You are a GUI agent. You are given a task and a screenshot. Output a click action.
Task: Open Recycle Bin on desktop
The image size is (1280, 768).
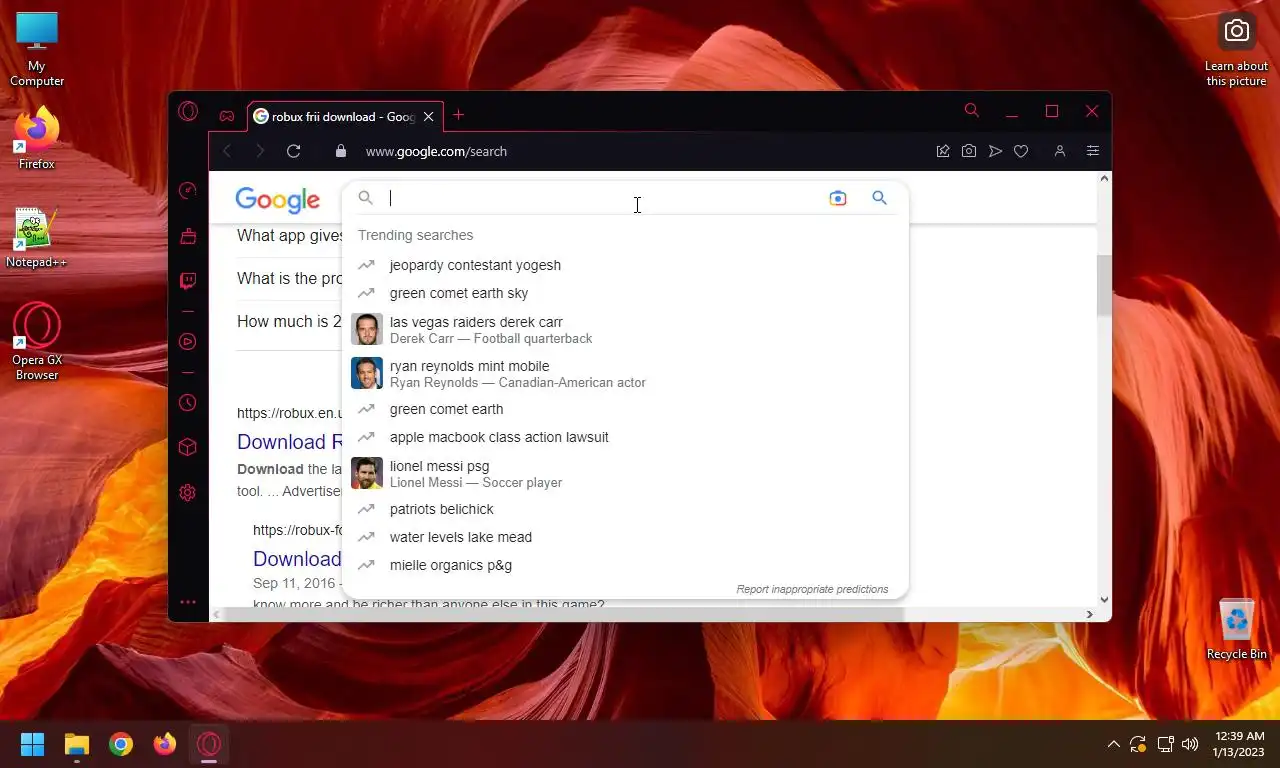point(1237,629)
